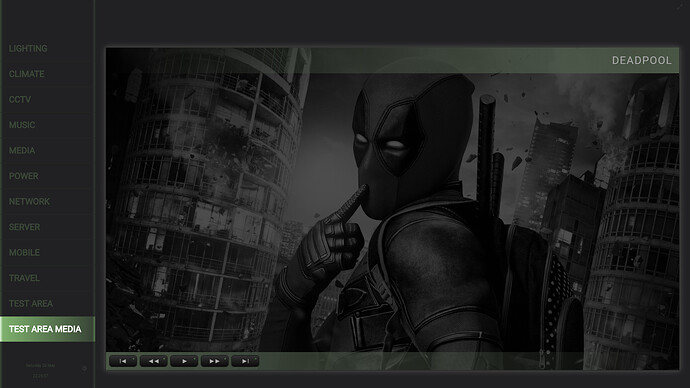Open the Power section
The height and width of the screenshot is (388, 690).
coord(47,176)
